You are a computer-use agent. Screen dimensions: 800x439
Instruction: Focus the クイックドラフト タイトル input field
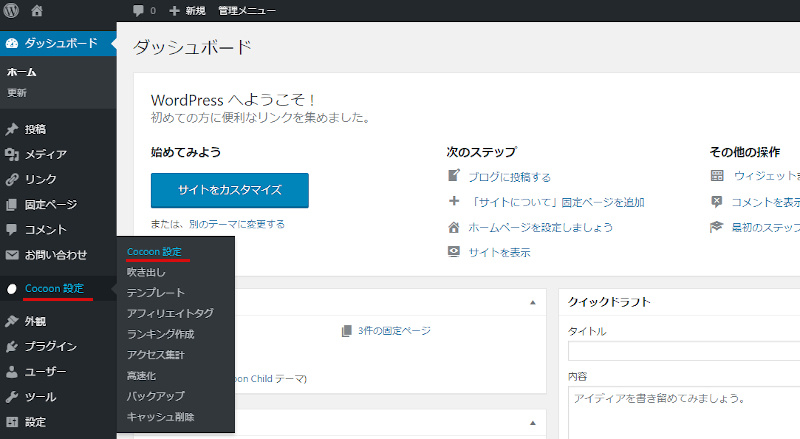pos(684,351)
